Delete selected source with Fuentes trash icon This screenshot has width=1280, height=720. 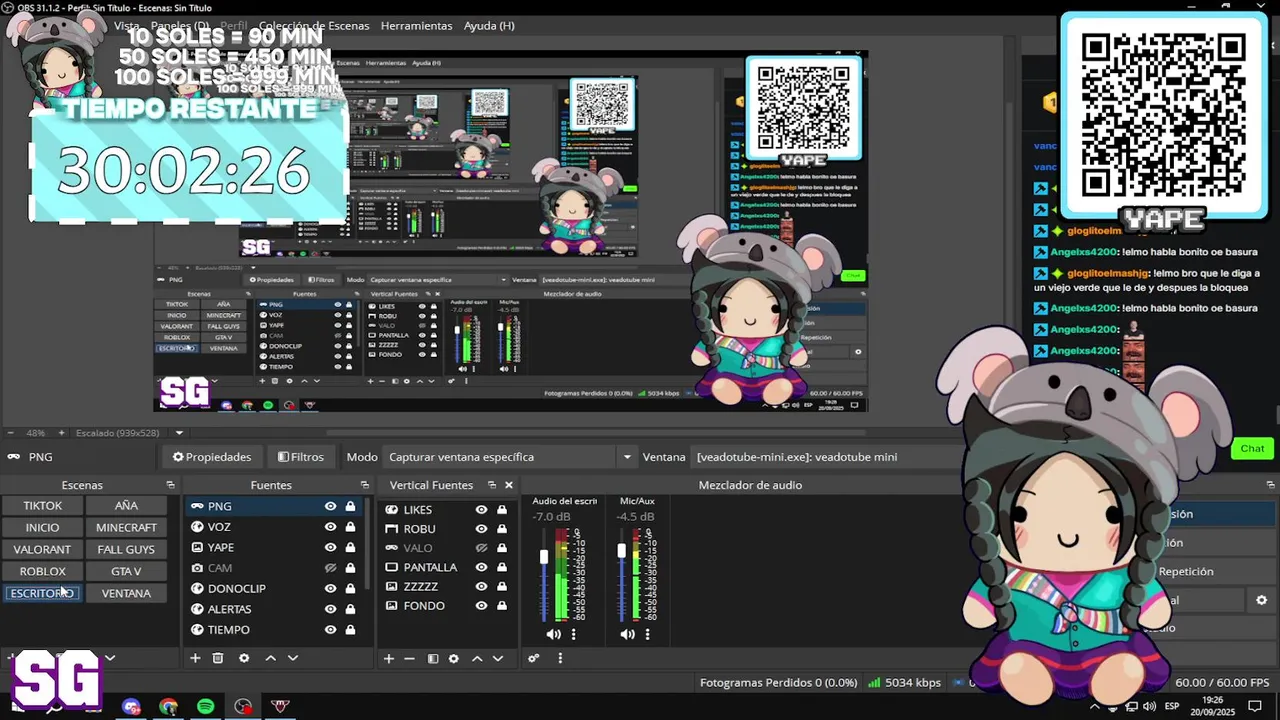pyautogui.click(x=218, y=658)
